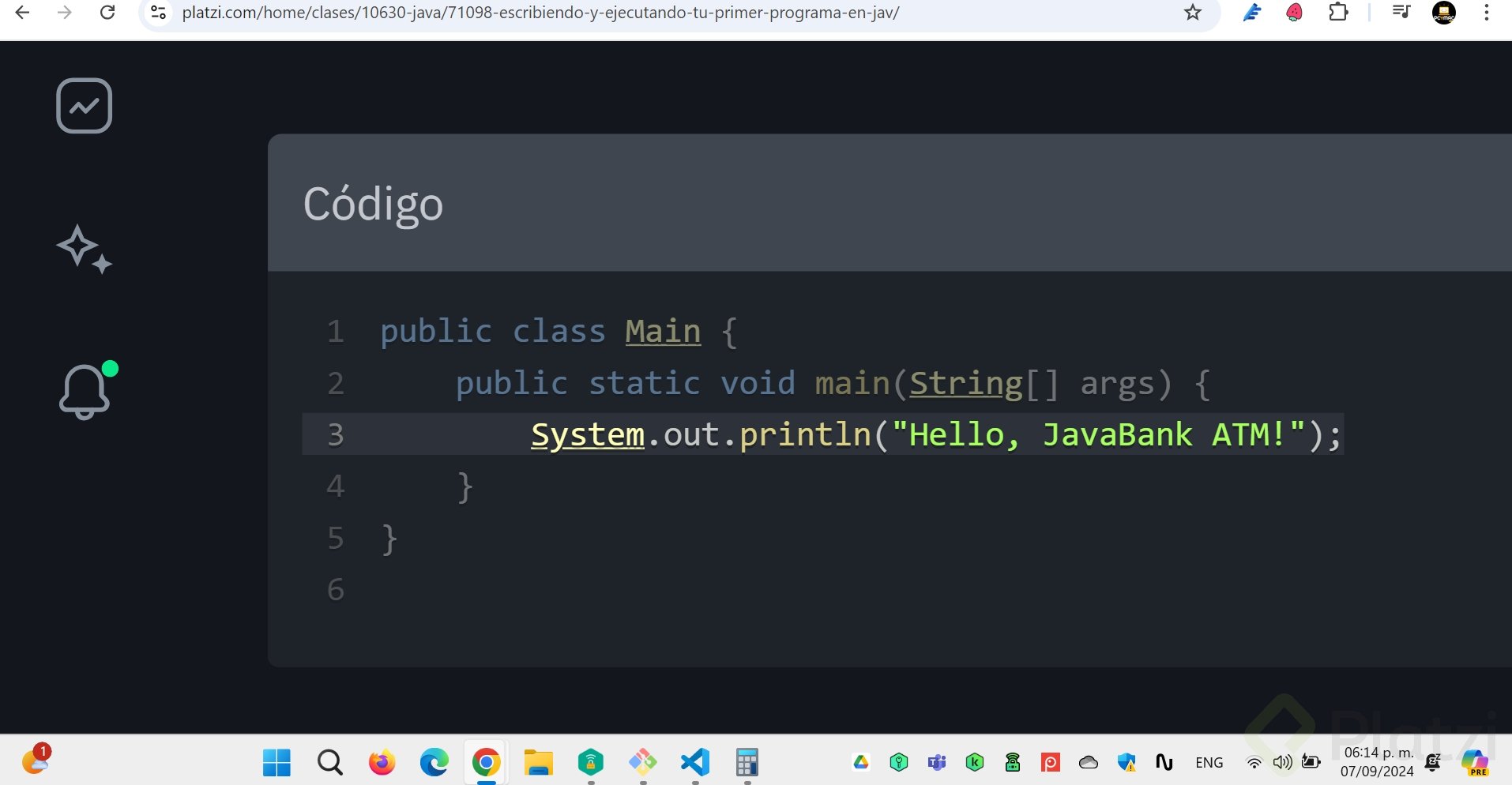This screenshot has width=1512, height=785.
Task: Open the snoozed notifications bell in tray
Action: tap(1433, 762)
